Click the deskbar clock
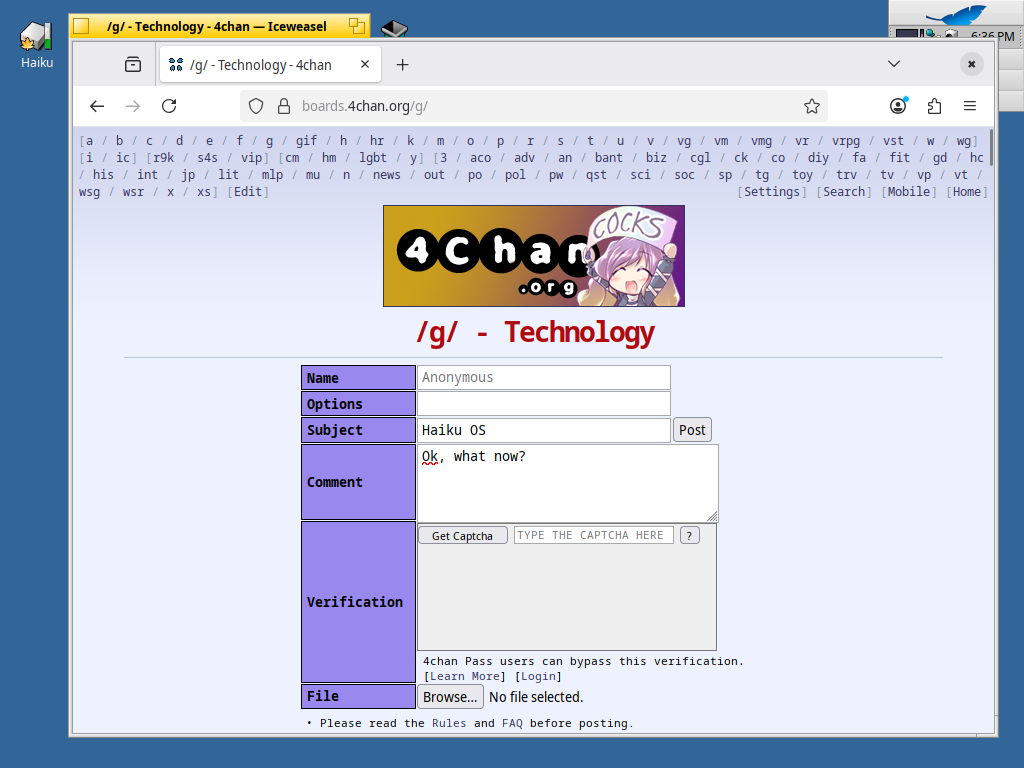1024x768 pixels. click(992, 35)
